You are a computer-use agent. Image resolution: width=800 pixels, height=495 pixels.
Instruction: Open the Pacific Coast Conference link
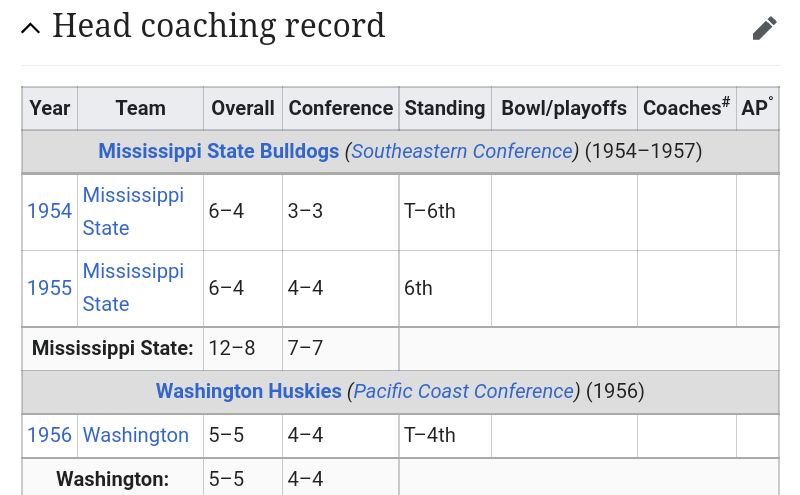(x=464, y=391)
